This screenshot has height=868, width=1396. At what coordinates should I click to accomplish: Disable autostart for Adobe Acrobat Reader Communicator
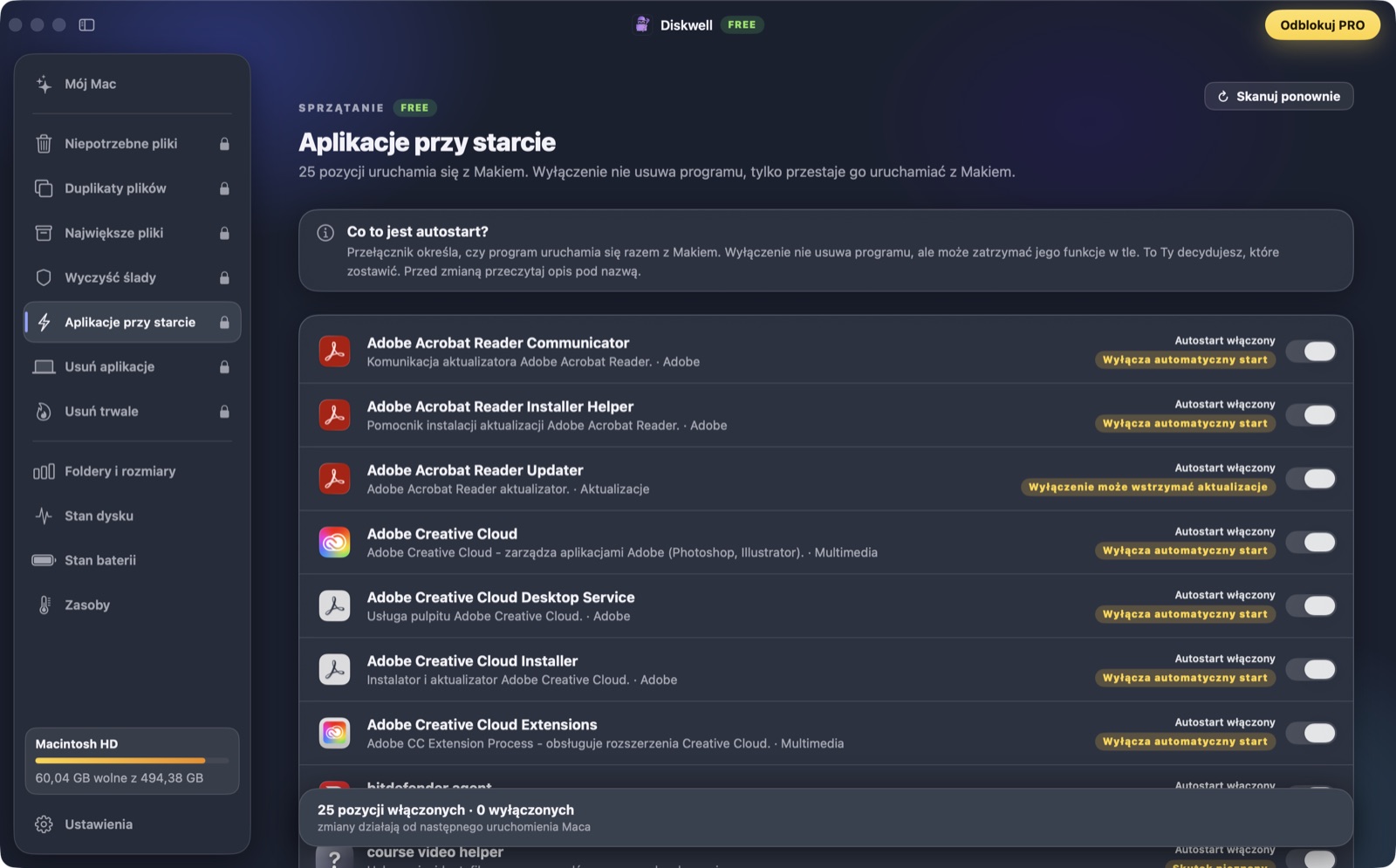point(1311,351)
